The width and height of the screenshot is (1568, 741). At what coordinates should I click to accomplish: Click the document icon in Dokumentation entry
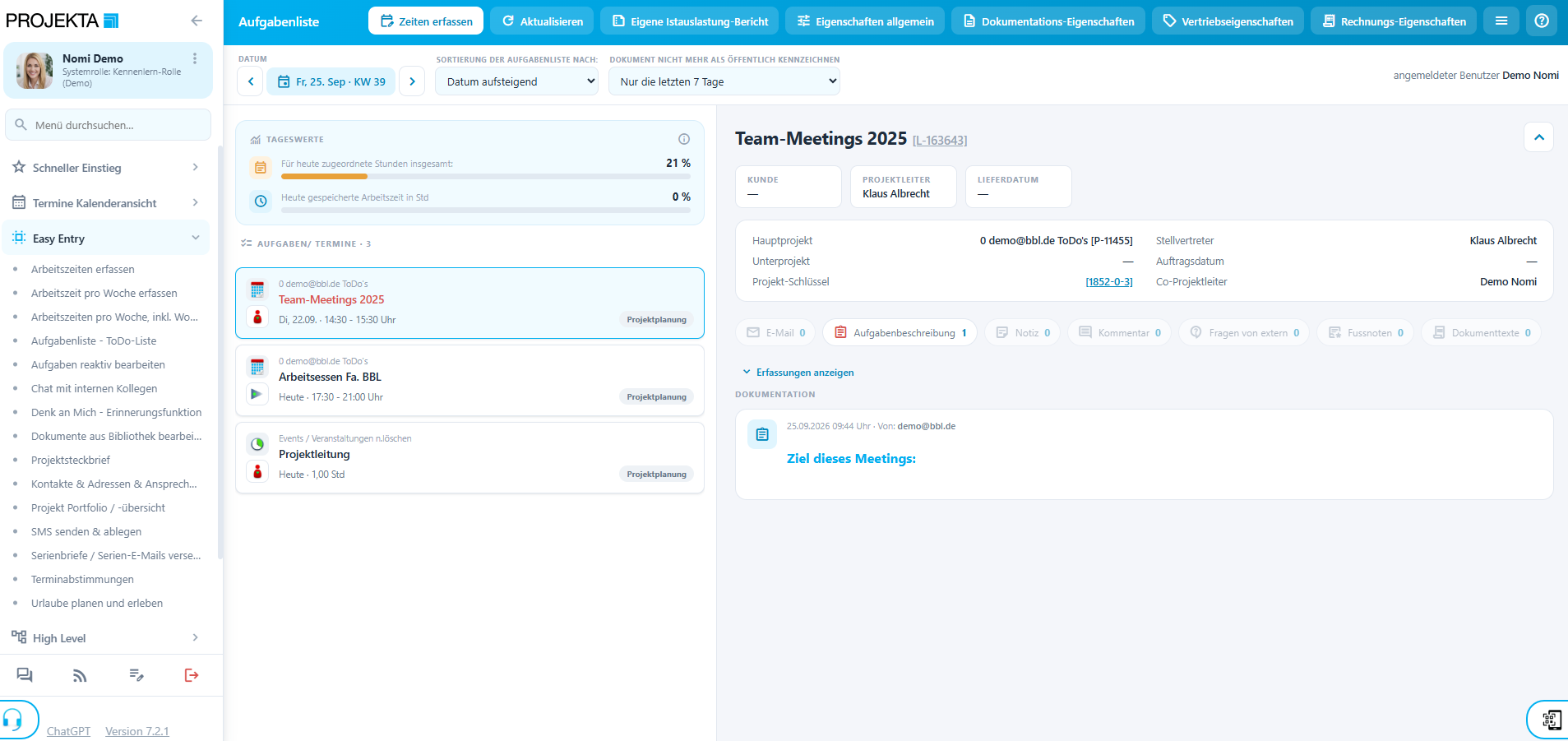pos(762,434)
